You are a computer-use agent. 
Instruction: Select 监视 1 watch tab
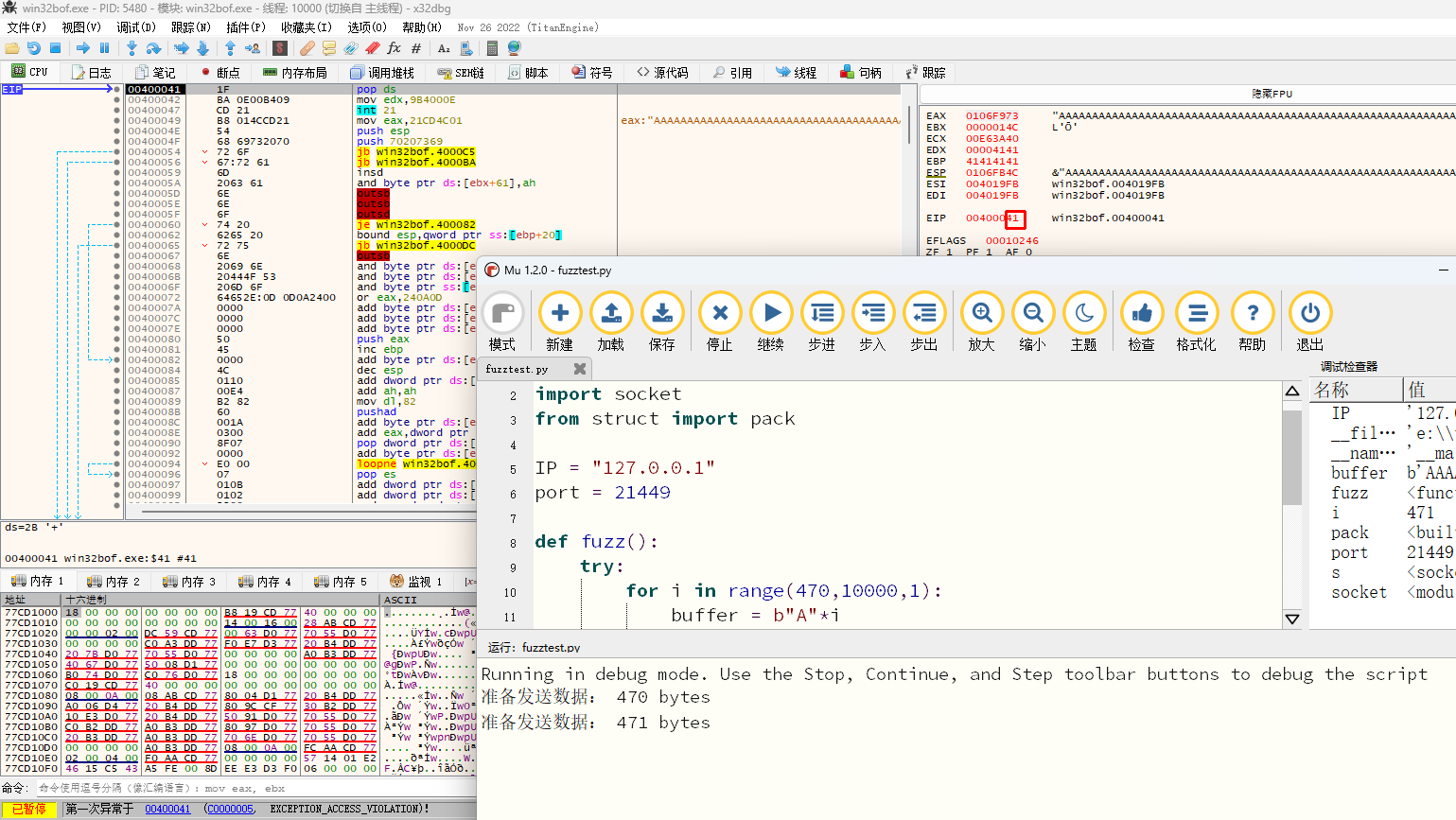[416, 581]
